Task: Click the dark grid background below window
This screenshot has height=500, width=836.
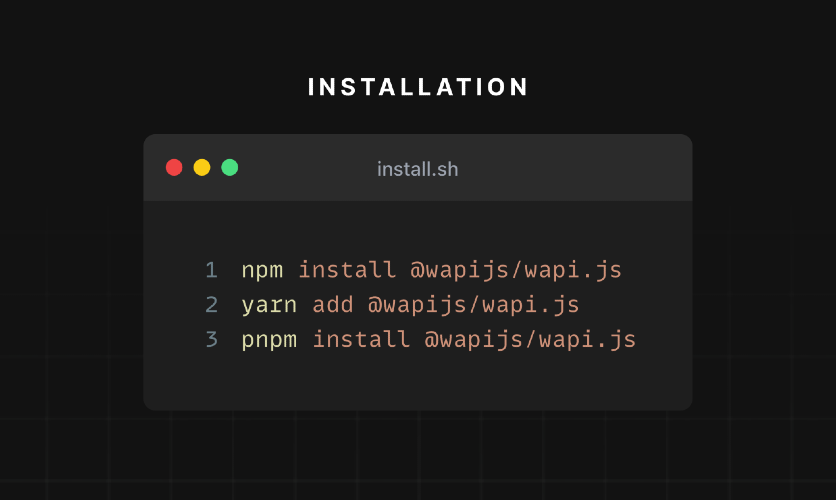Action: tap(417, 458)
